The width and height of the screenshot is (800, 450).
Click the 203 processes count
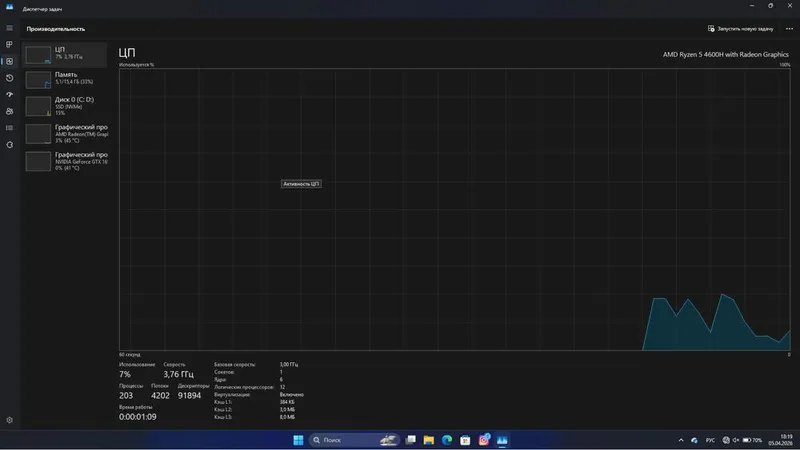tap(126, 395)
